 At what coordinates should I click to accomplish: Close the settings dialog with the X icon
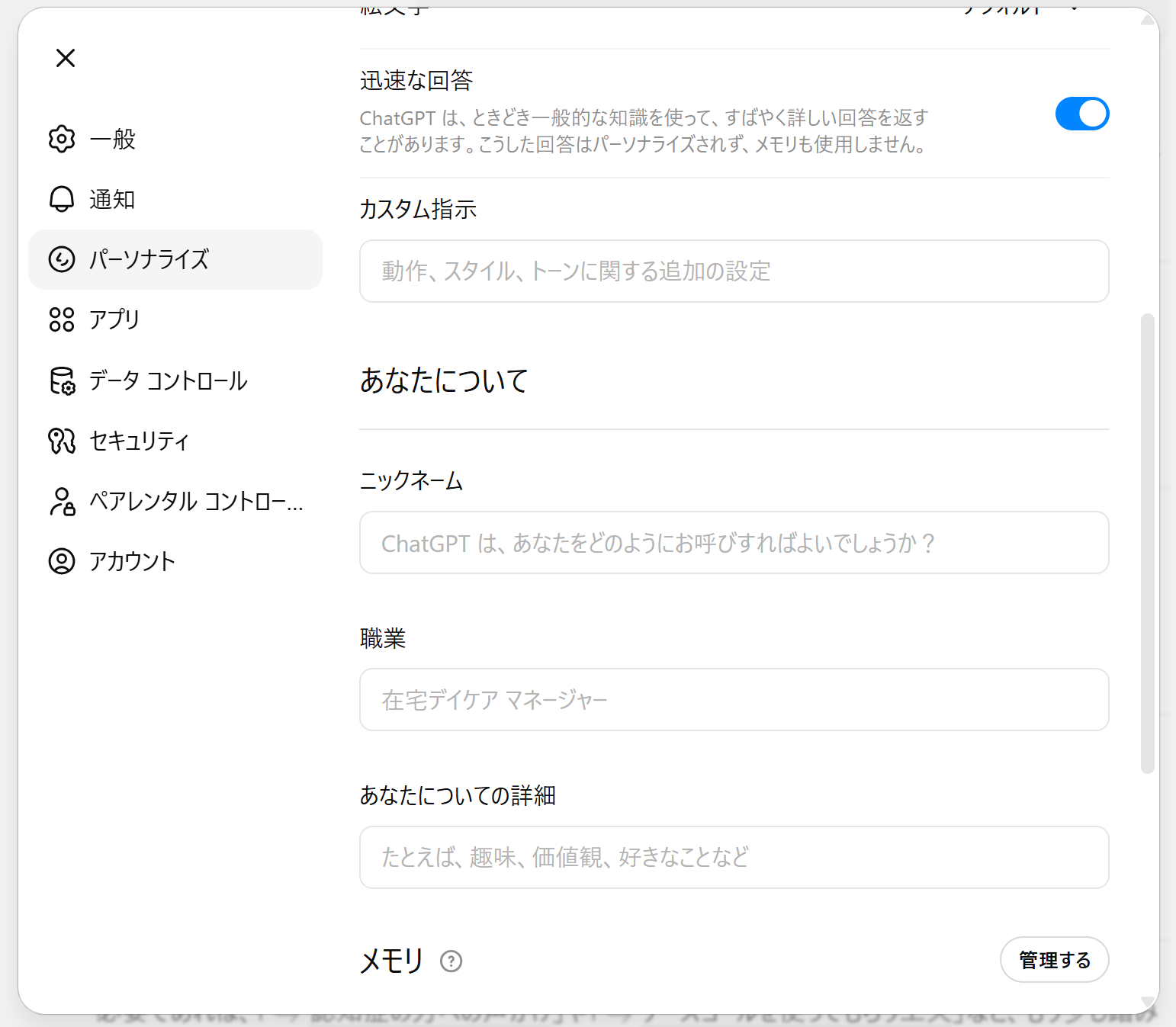point(66,58)
